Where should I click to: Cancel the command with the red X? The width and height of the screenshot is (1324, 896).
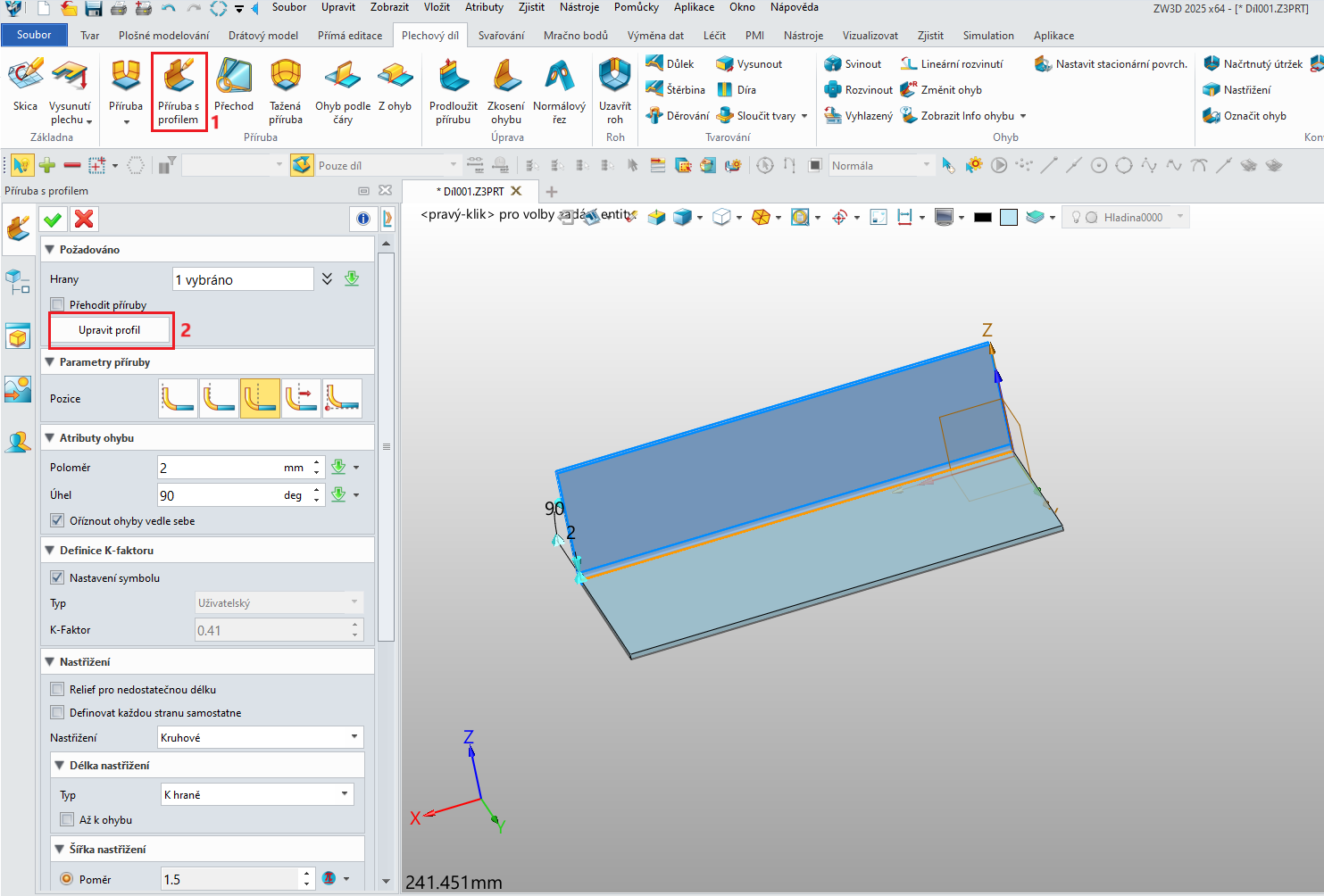[x=84, y=219]
